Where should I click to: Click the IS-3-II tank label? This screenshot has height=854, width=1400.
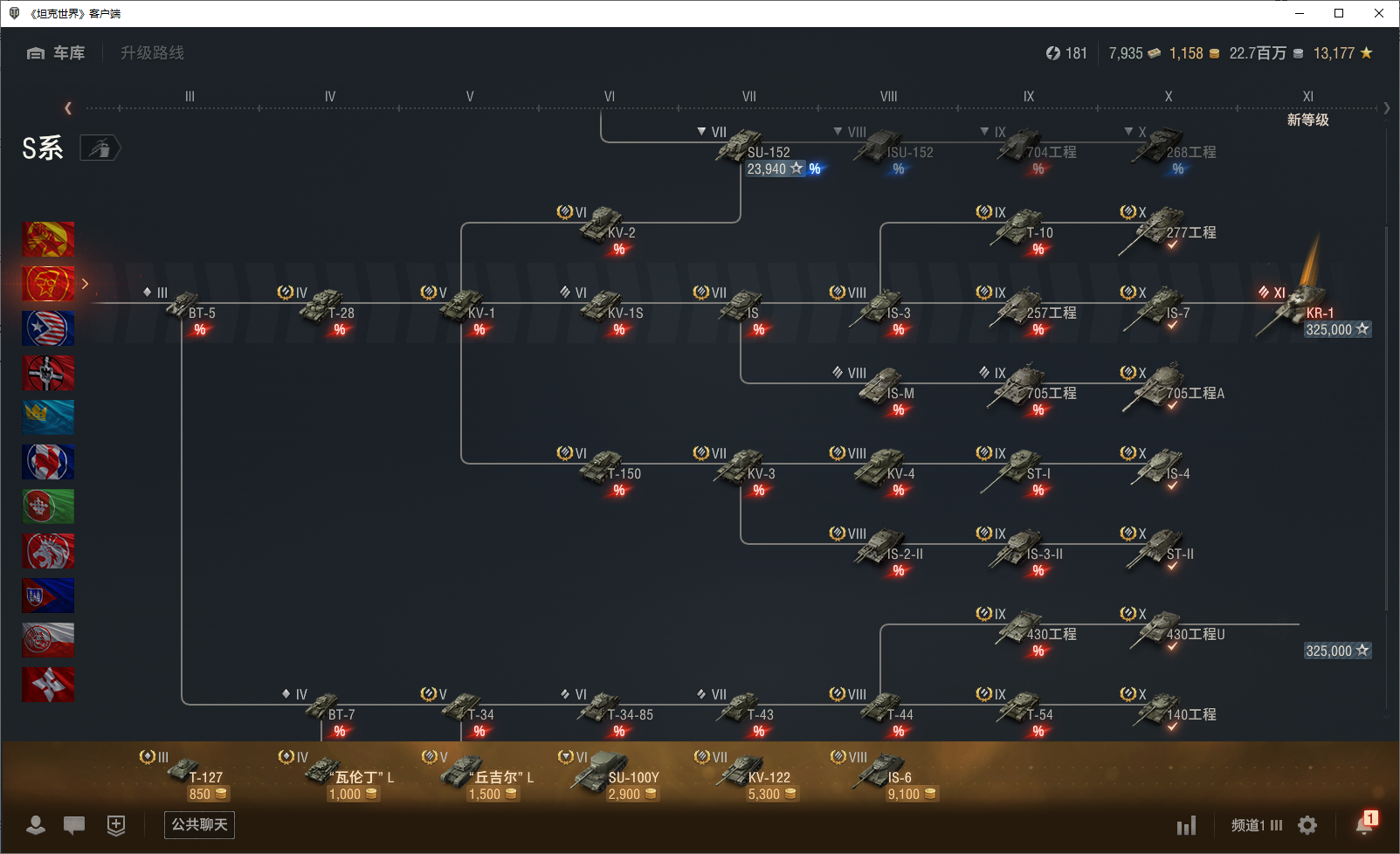click(1045, 554)
